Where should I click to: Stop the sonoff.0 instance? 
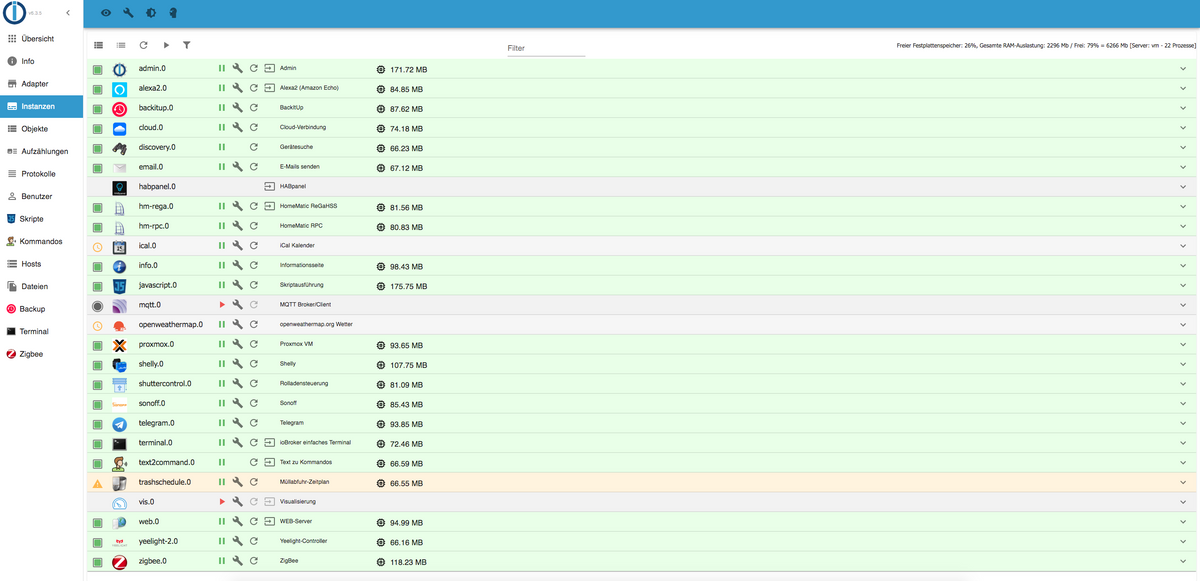[x=222, y=403]
